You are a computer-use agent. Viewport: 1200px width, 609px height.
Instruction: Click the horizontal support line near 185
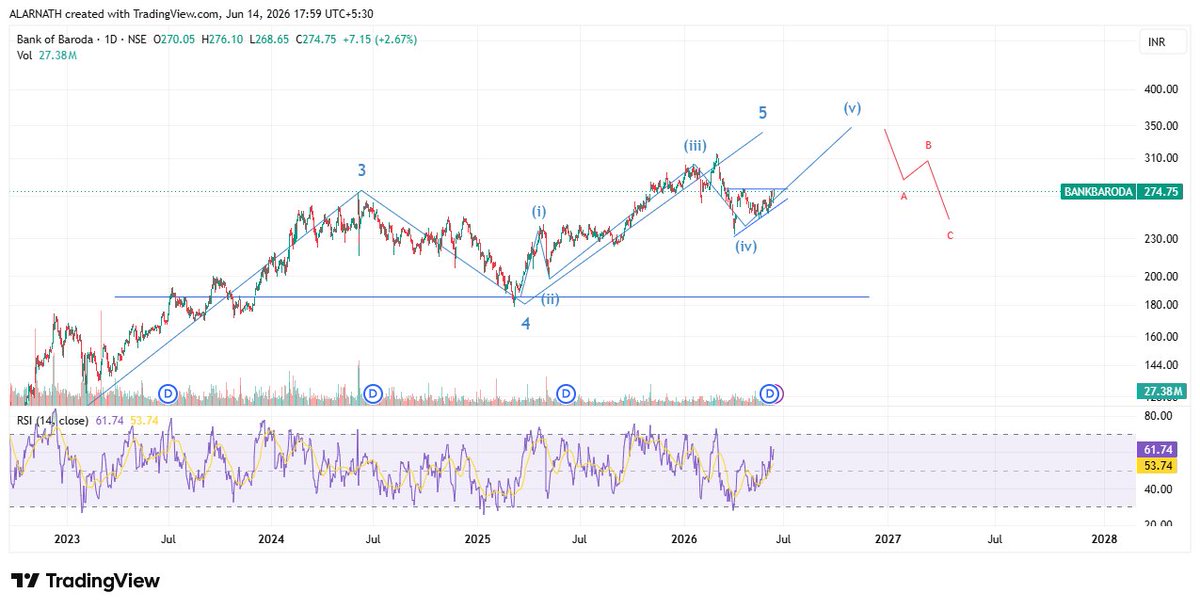click(x=492, y=297)
